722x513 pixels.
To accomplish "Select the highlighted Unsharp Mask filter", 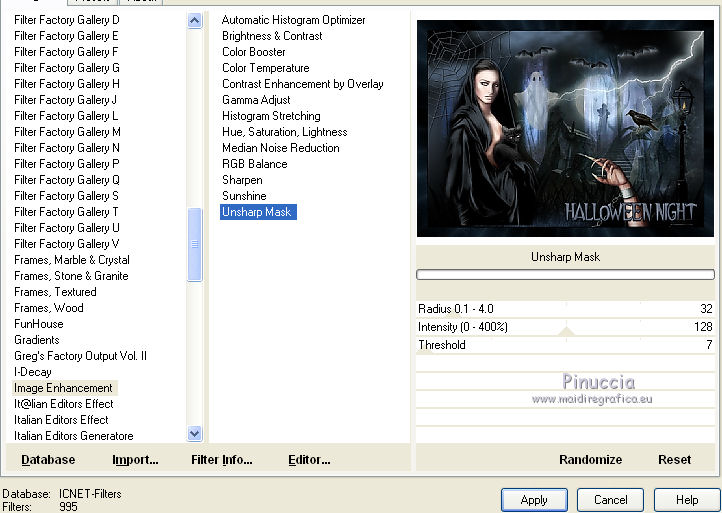I will point(258,212).
